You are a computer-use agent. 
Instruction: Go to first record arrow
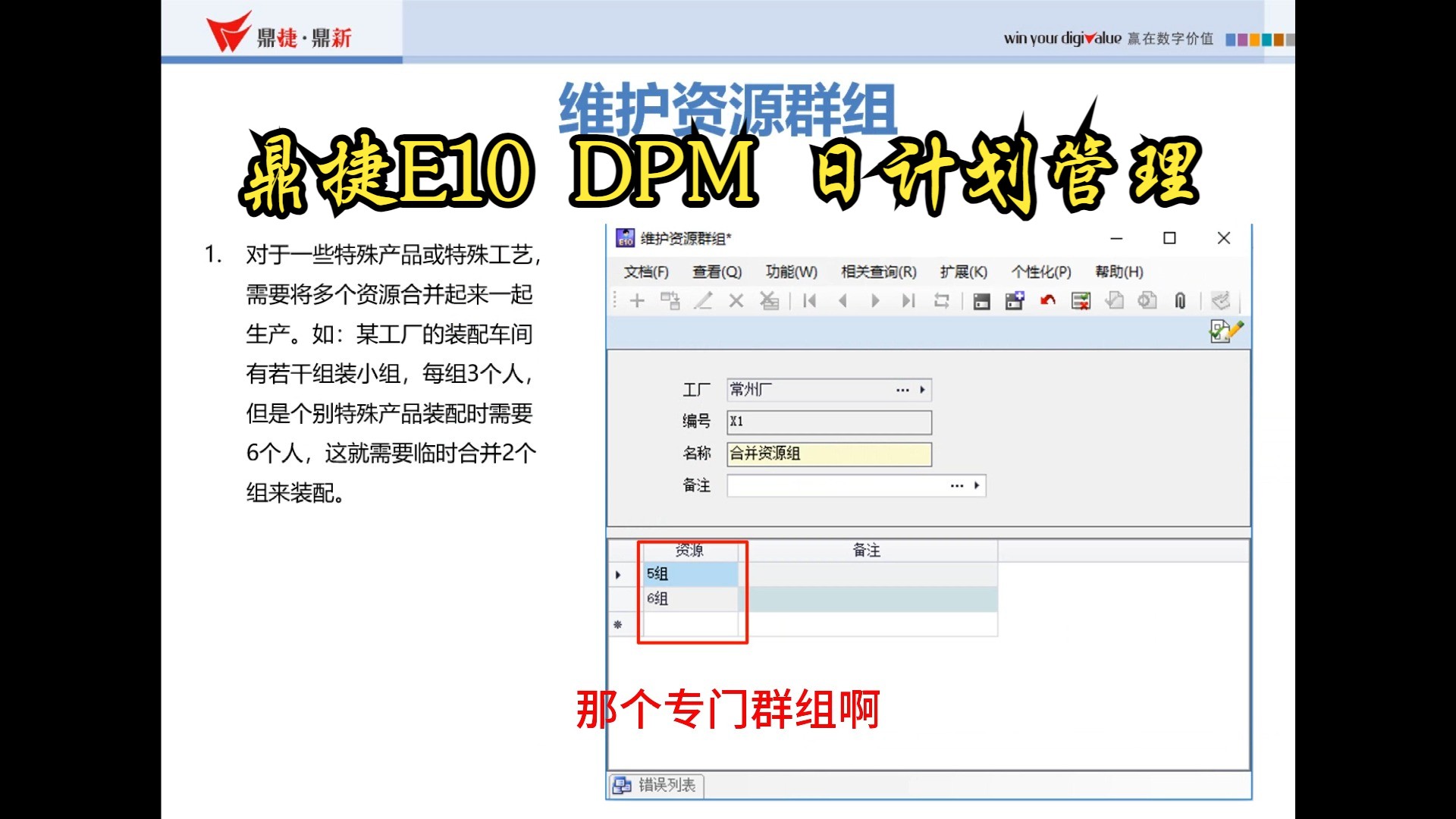[810, 301]
